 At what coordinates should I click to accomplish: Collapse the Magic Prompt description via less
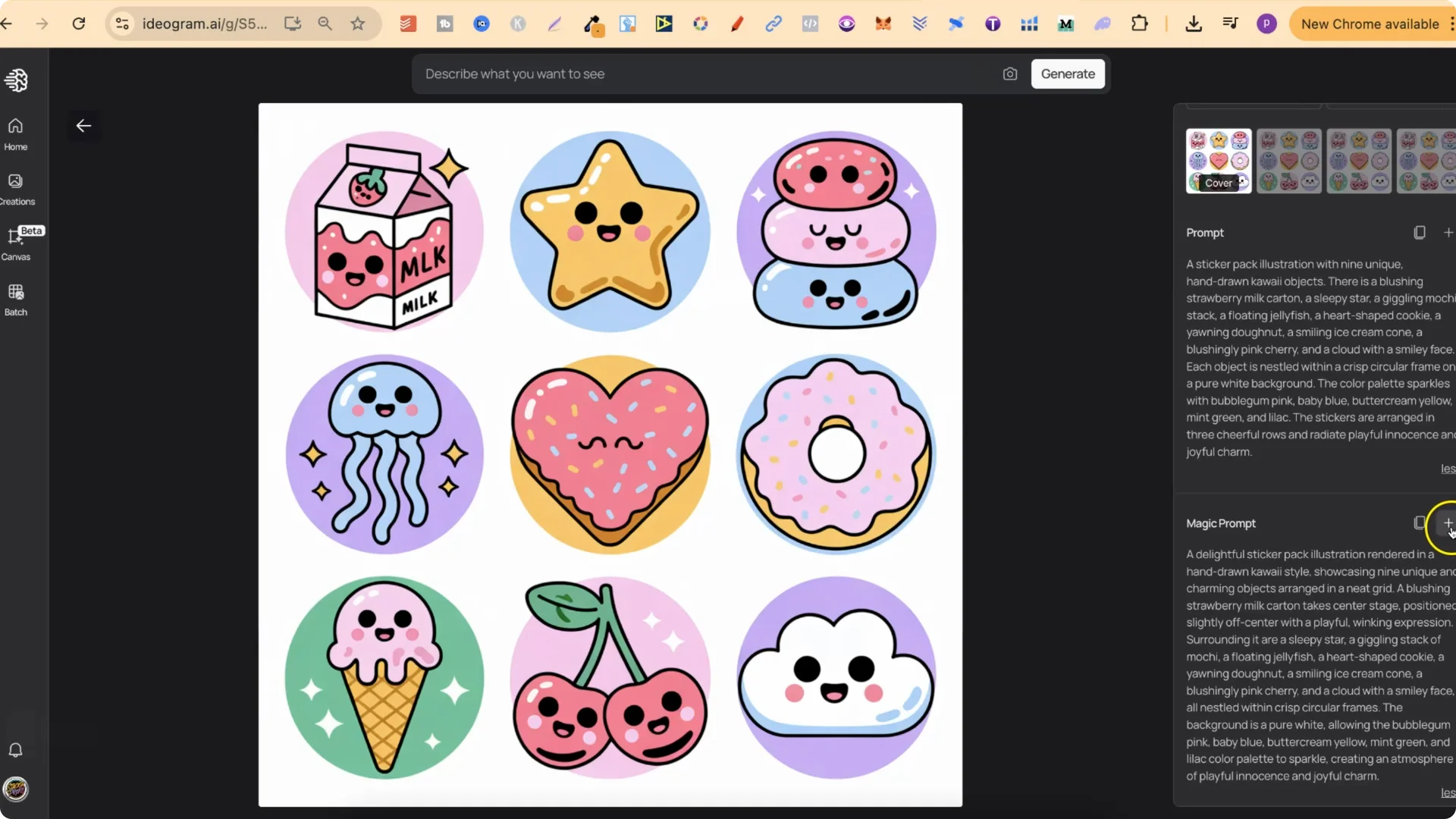tap(1447, 793)
